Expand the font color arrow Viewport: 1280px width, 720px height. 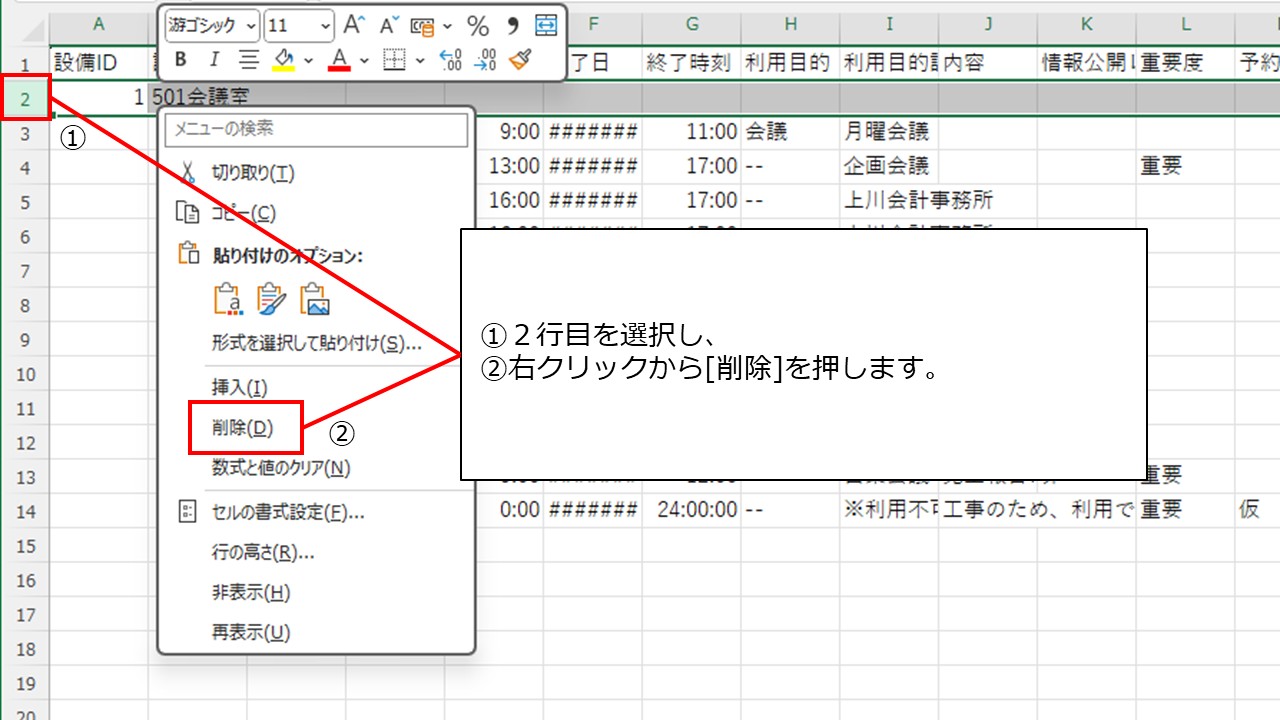click(364, 61)
